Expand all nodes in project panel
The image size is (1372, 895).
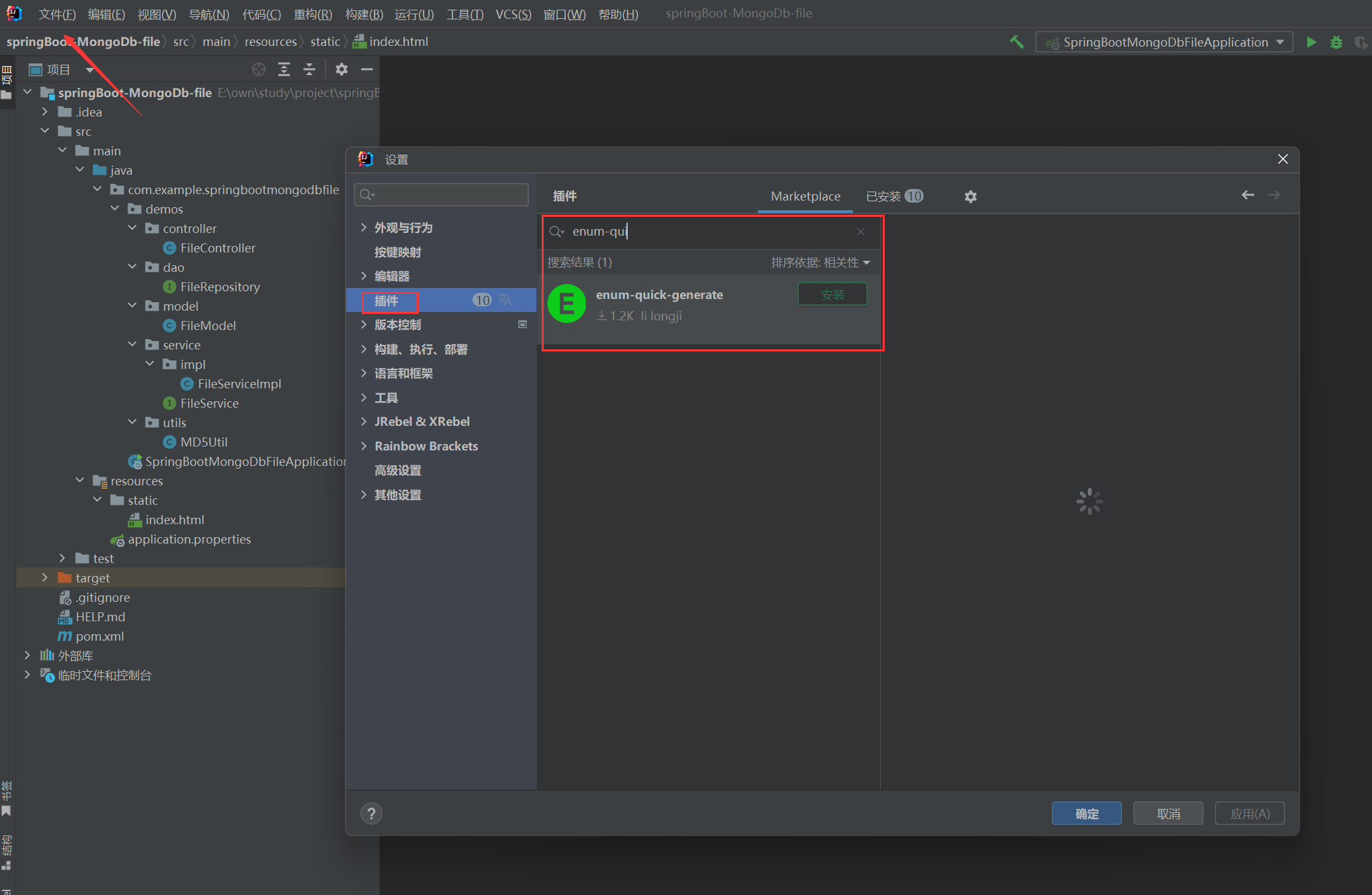284,69
